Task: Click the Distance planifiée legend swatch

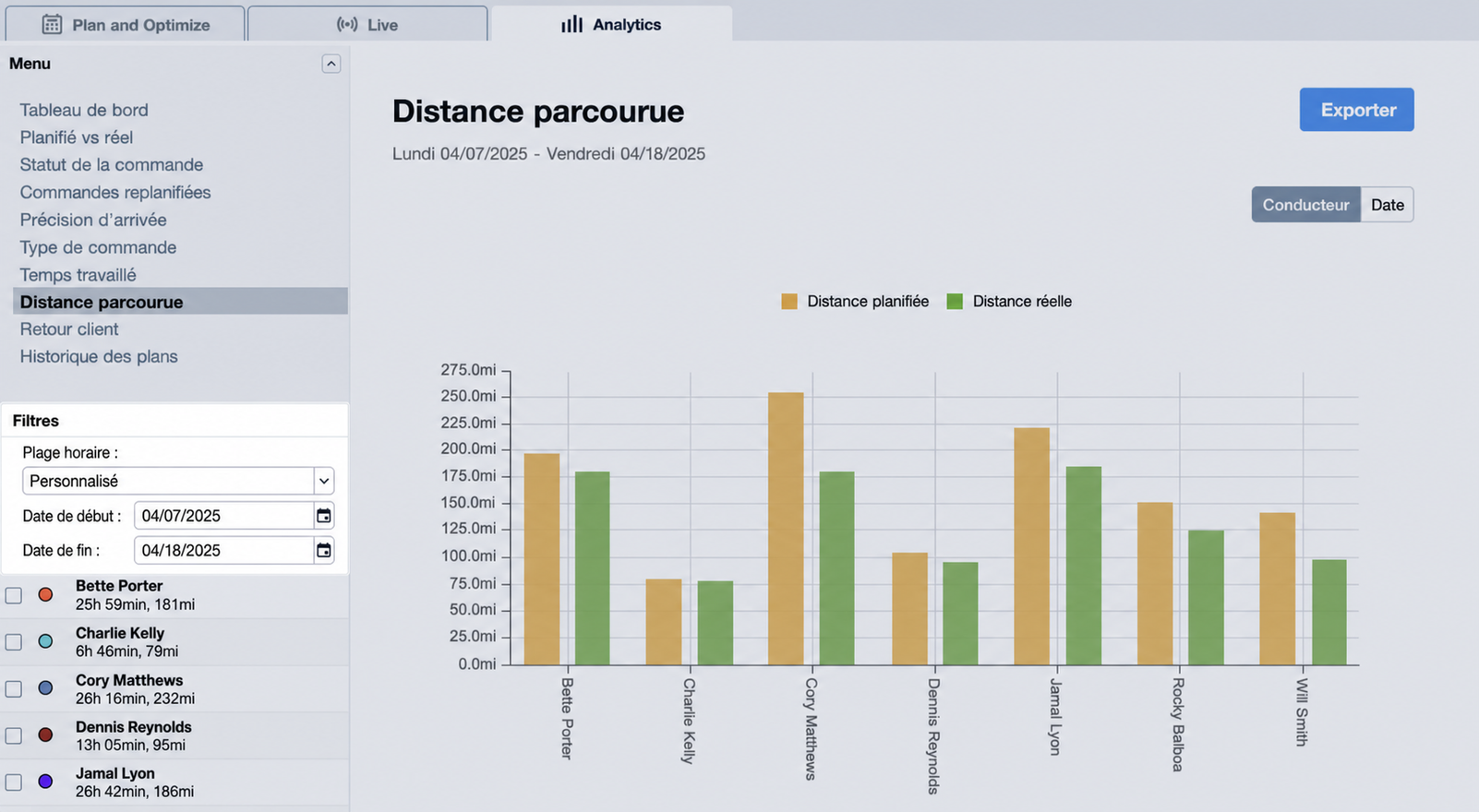Action: click(x=789, y=302)
